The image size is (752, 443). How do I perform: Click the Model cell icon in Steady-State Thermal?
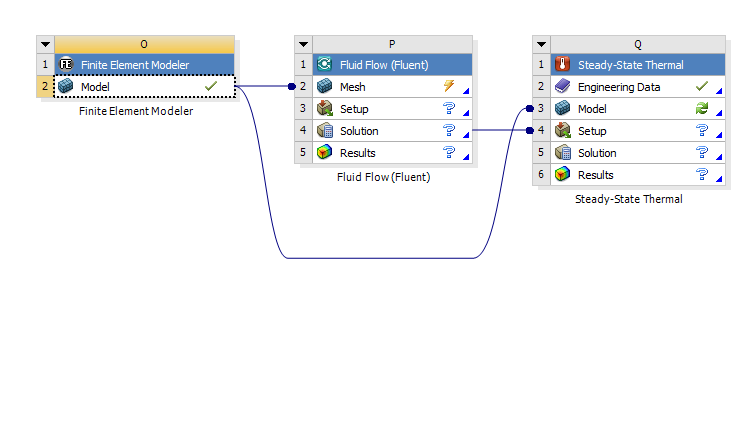(x=563, y=108)
